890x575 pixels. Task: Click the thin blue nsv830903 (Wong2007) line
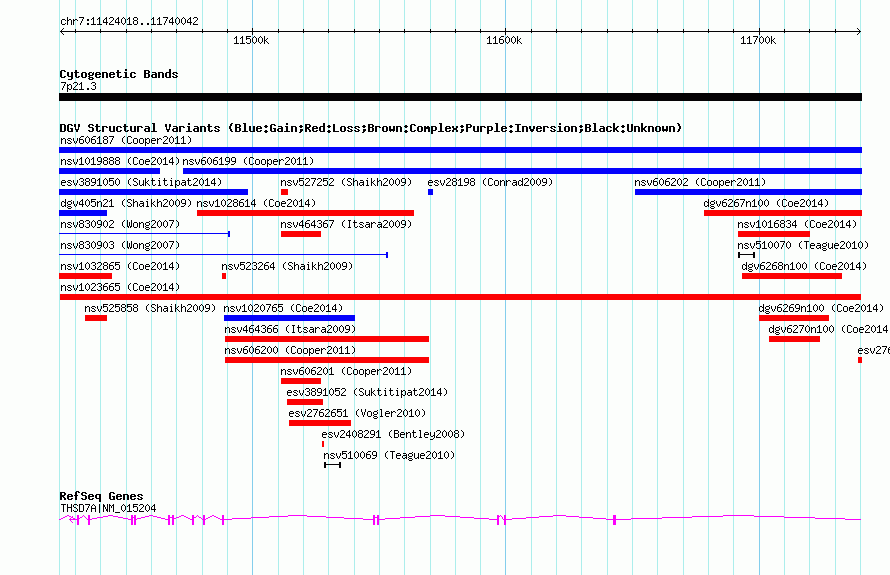click(224, 255)
